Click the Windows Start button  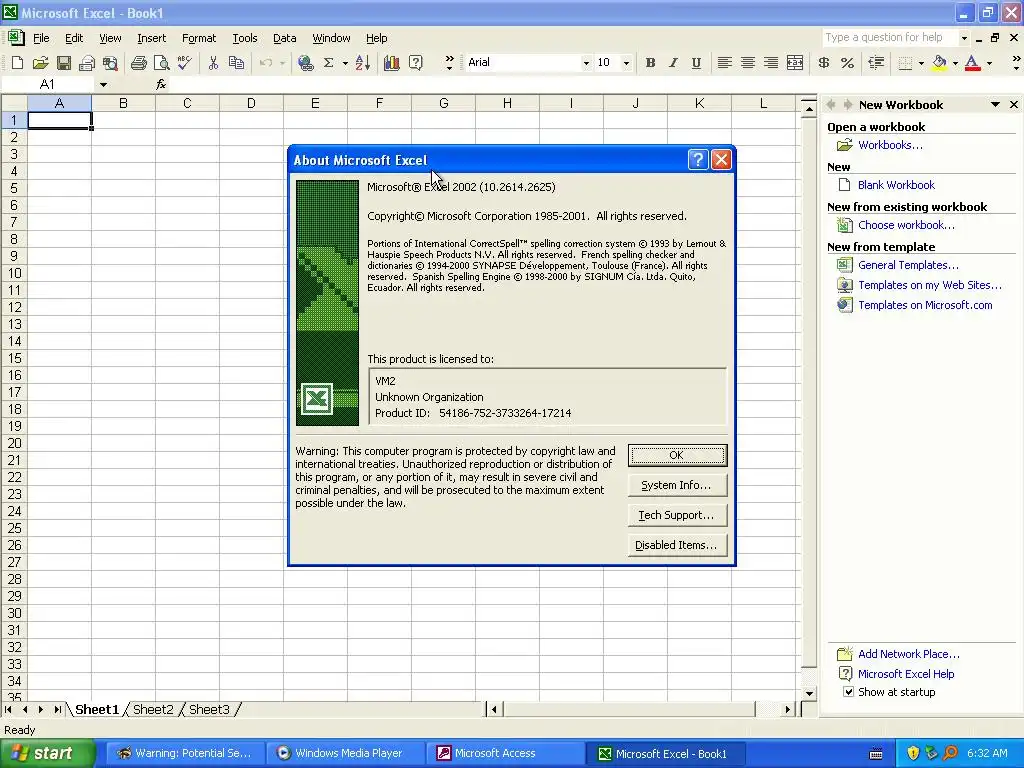coord(46,754)
